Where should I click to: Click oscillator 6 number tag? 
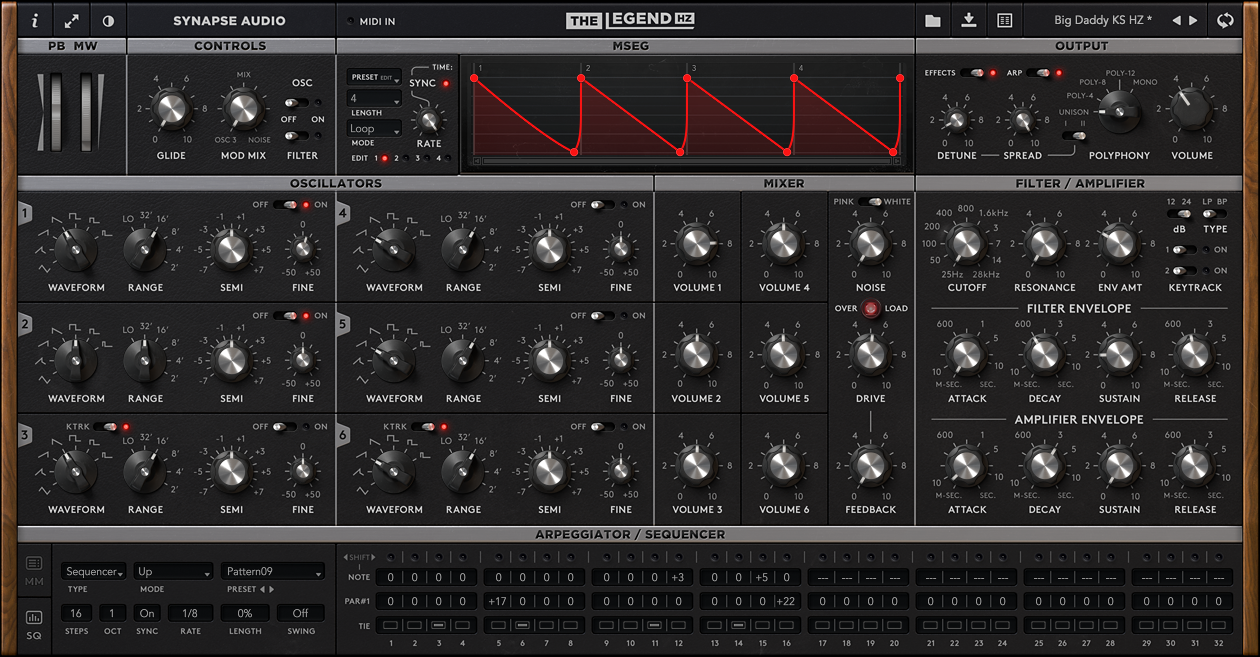tap(343, 436)
